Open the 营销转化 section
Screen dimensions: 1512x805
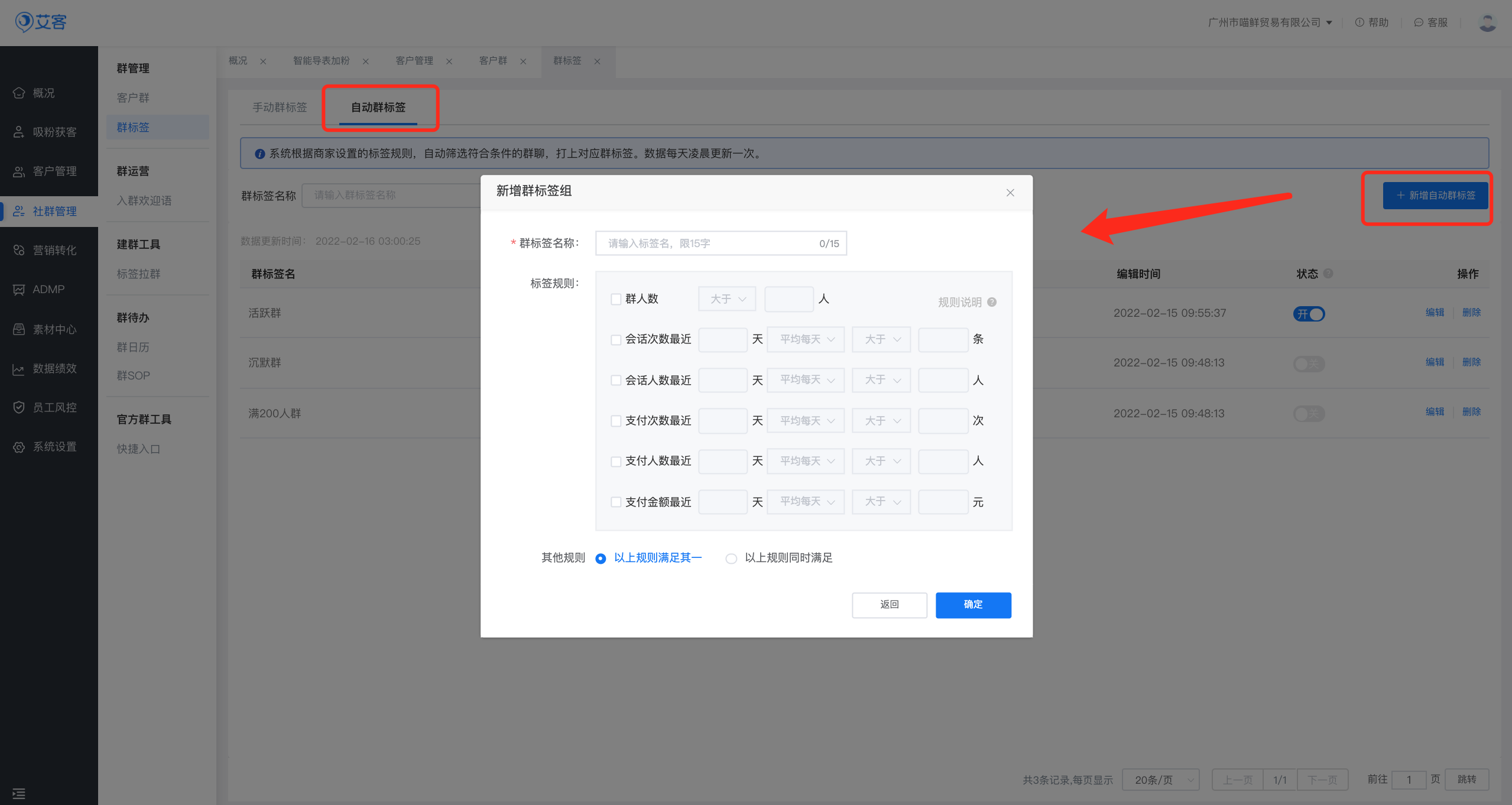pos(54,249)
